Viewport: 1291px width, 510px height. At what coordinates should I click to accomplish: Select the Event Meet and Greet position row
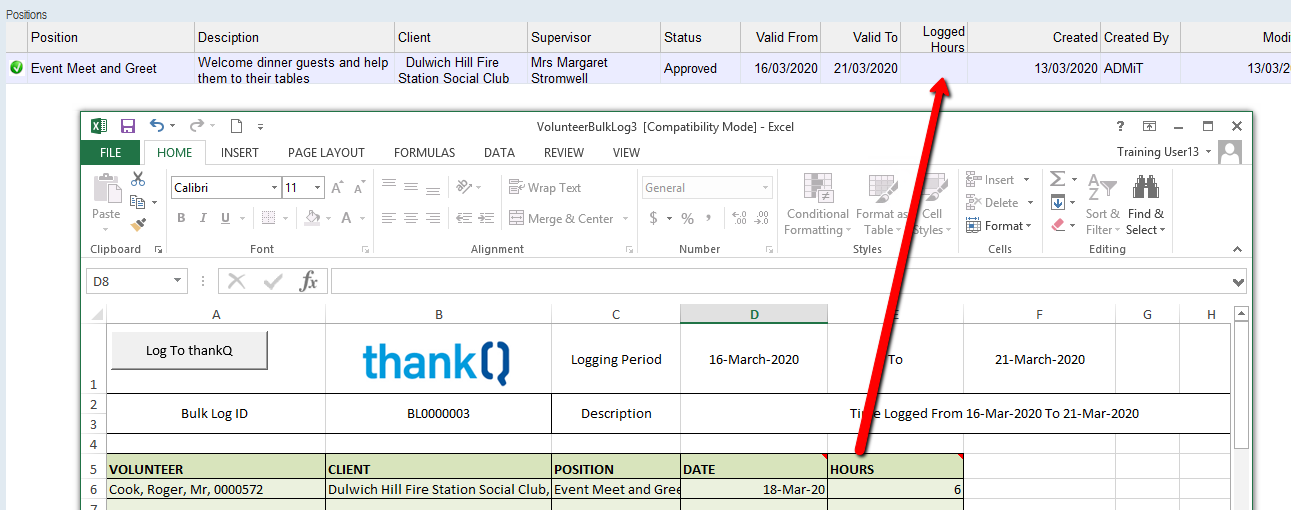pos(94,69)
